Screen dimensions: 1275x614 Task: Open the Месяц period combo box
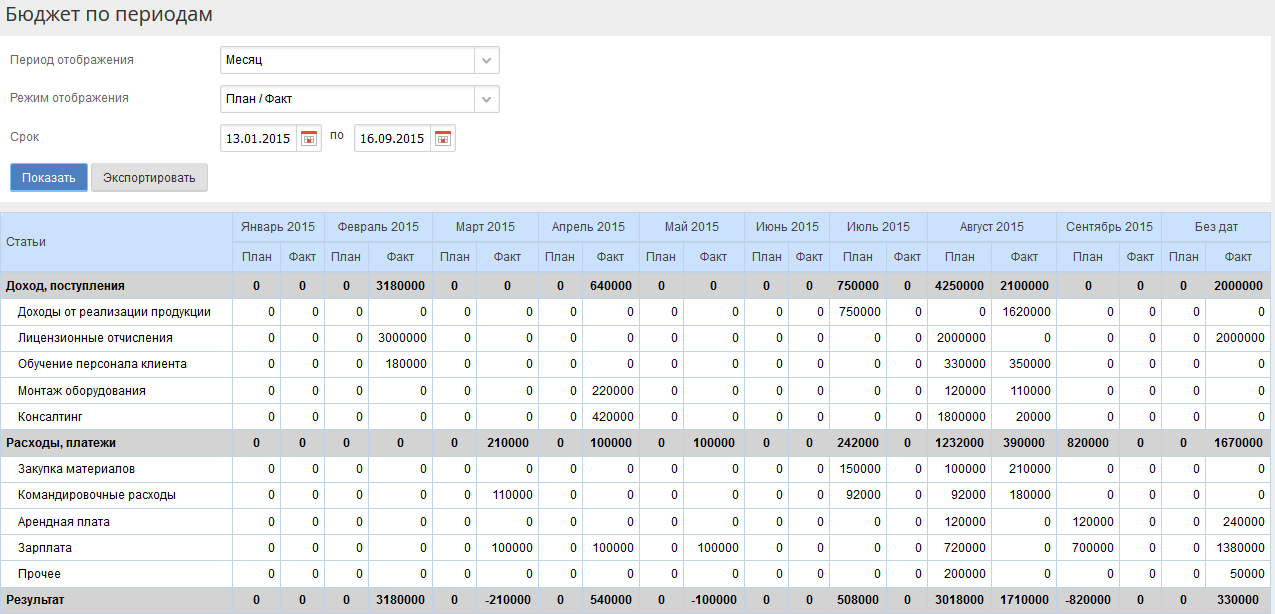[x=347, y=60]
